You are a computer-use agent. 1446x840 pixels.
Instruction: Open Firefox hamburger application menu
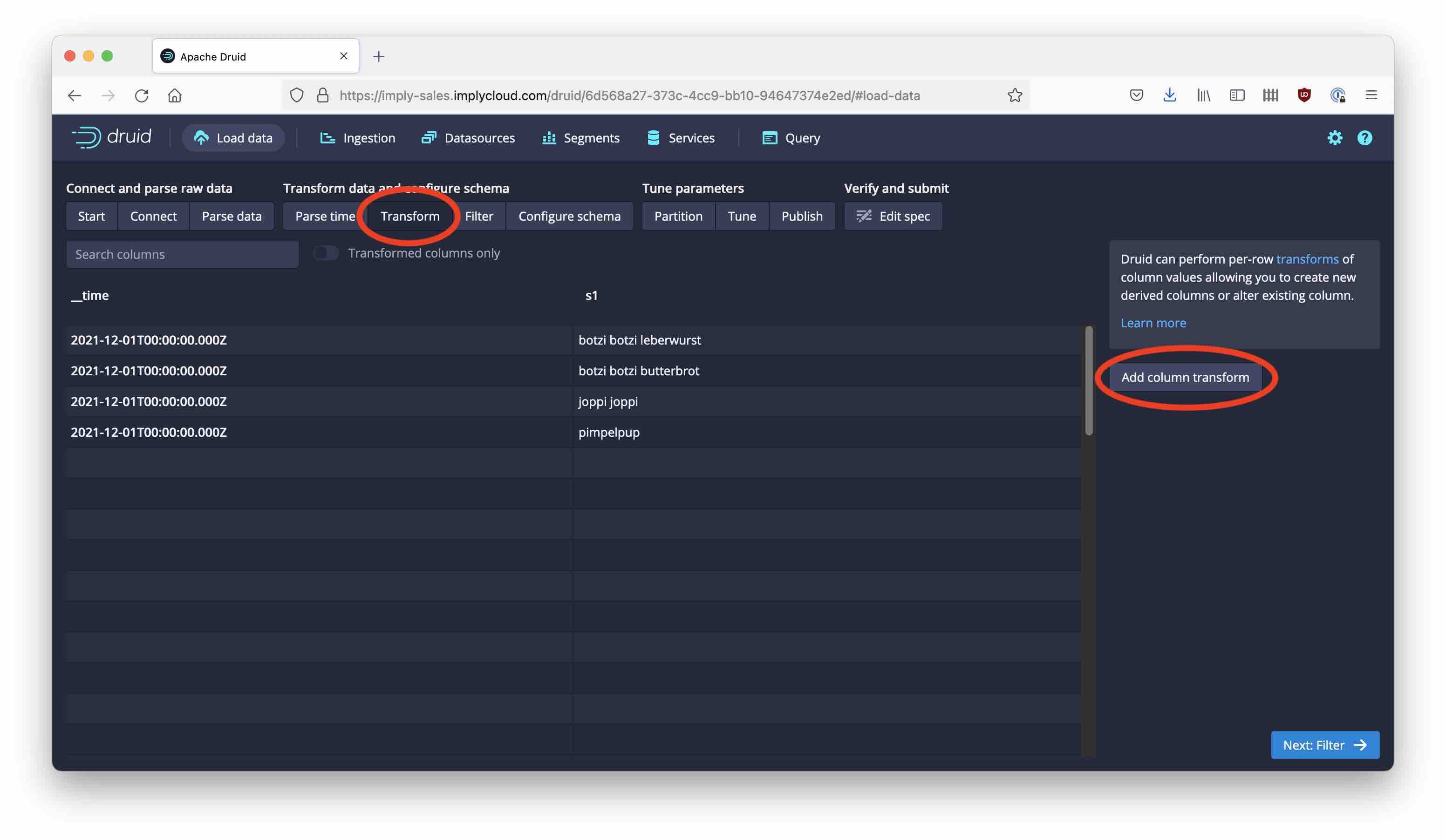[1371, 95]
